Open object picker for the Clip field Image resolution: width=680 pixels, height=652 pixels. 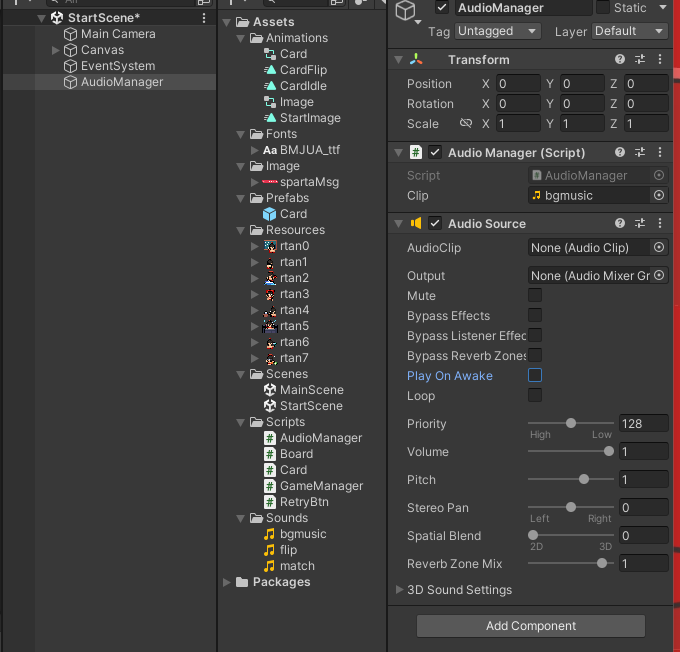coord(659,196)
